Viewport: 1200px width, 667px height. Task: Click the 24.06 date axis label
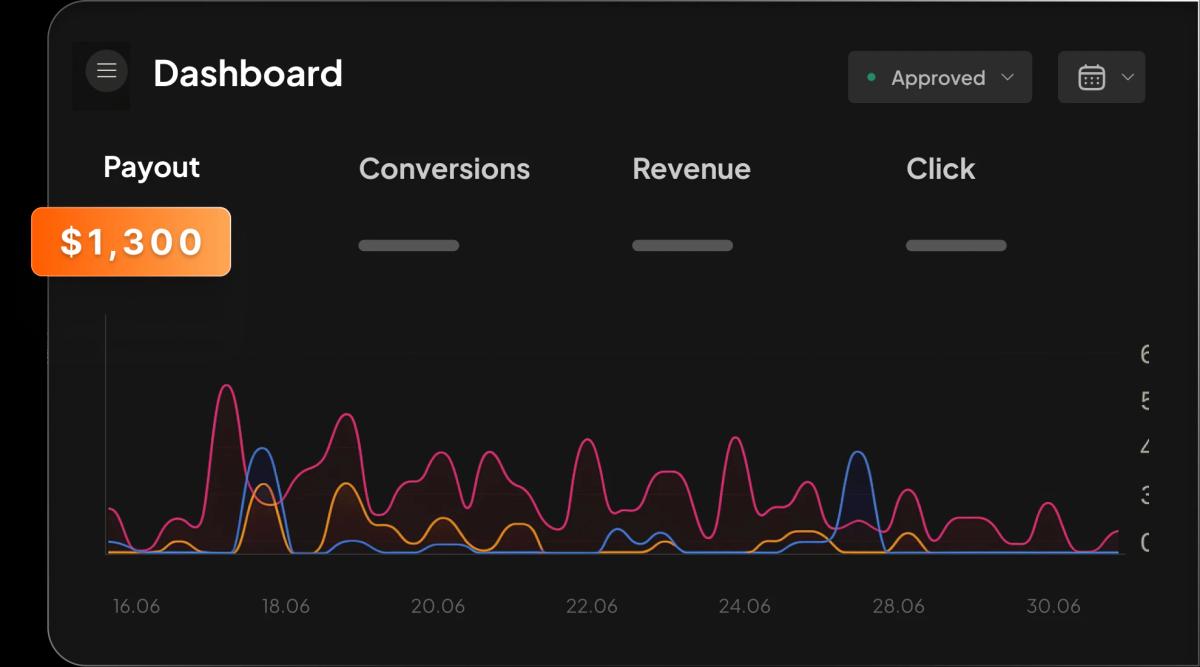coord(745,606)
